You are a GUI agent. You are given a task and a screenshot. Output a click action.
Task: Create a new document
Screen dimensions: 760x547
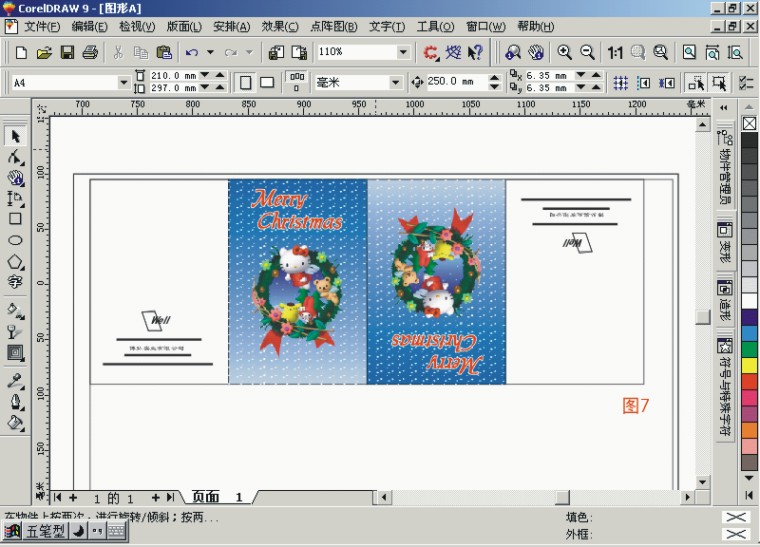pyautogui.click(x=21, y=52)
